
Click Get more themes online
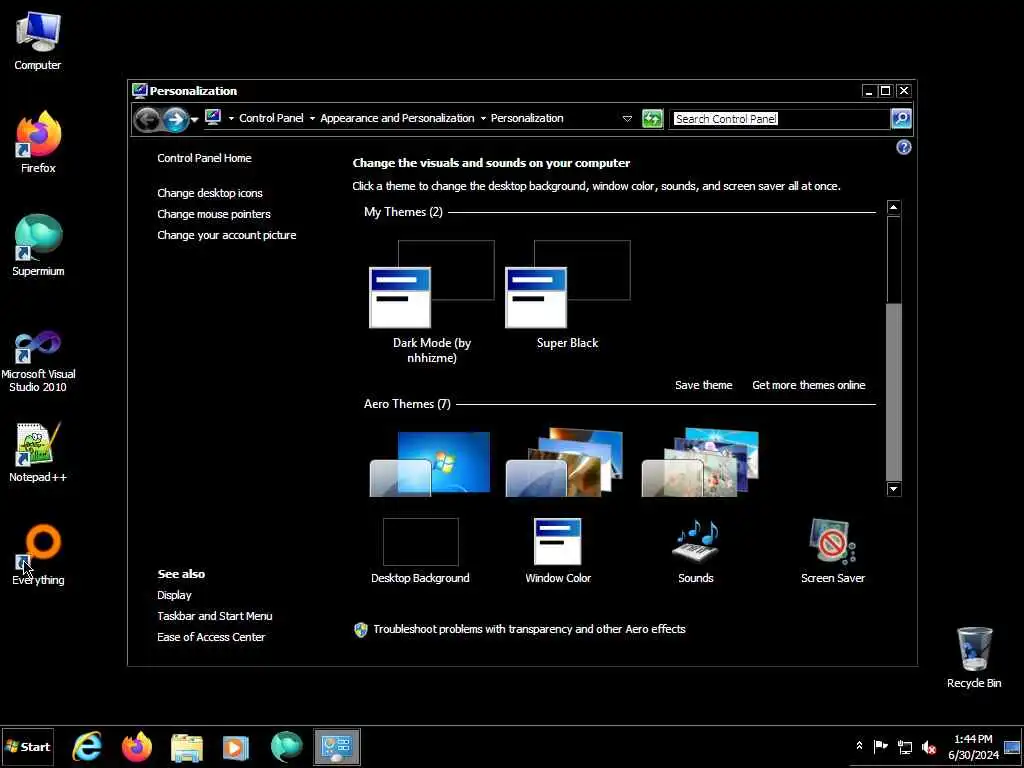(808, 385)
